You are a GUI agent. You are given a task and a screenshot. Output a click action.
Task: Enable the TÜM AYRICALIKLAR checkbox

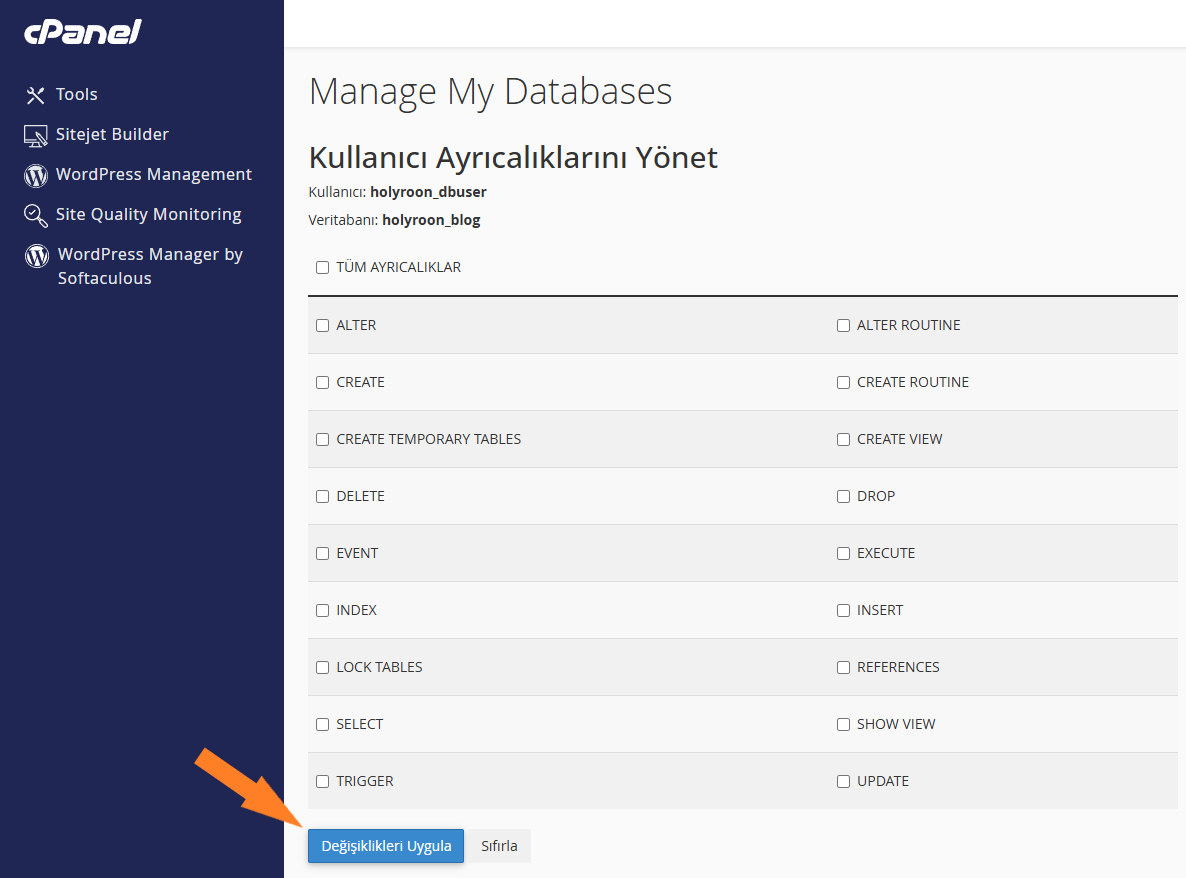(321, 267)
